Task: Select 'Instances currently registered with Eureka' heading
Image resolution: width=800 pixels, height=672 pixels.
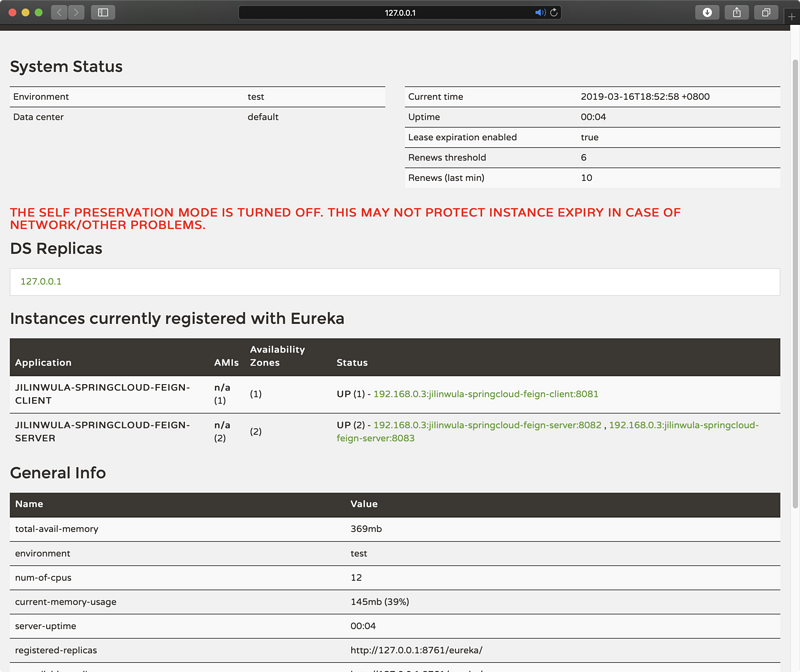Action: pyautogui.click(x=177, y=318)
